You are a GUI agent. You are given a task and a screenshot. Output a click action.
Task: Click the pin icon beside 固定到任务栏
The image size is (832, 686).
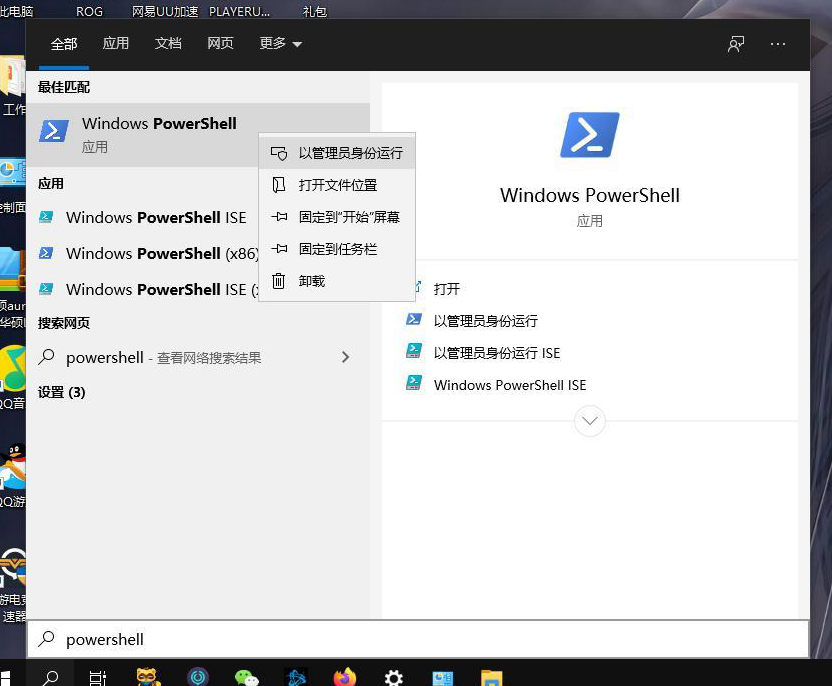tap(279, 248)
